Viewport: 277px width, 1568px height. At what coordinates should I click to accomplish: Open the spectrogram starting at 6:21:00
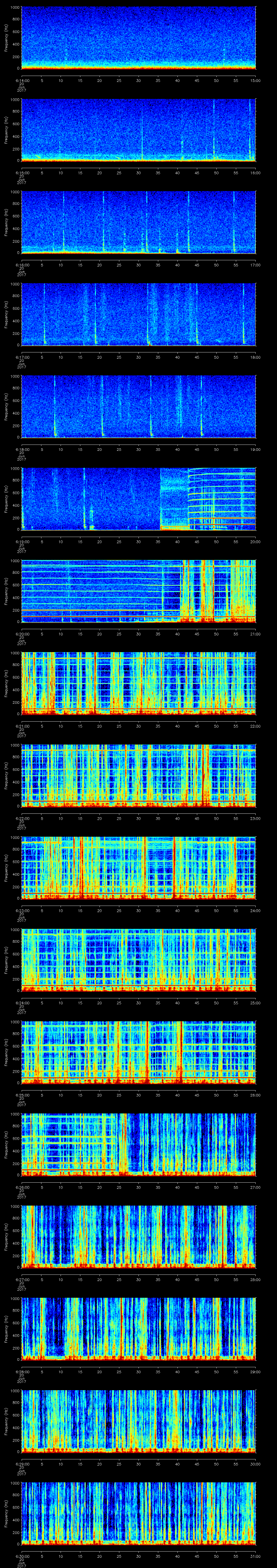[x=139, y=683]
